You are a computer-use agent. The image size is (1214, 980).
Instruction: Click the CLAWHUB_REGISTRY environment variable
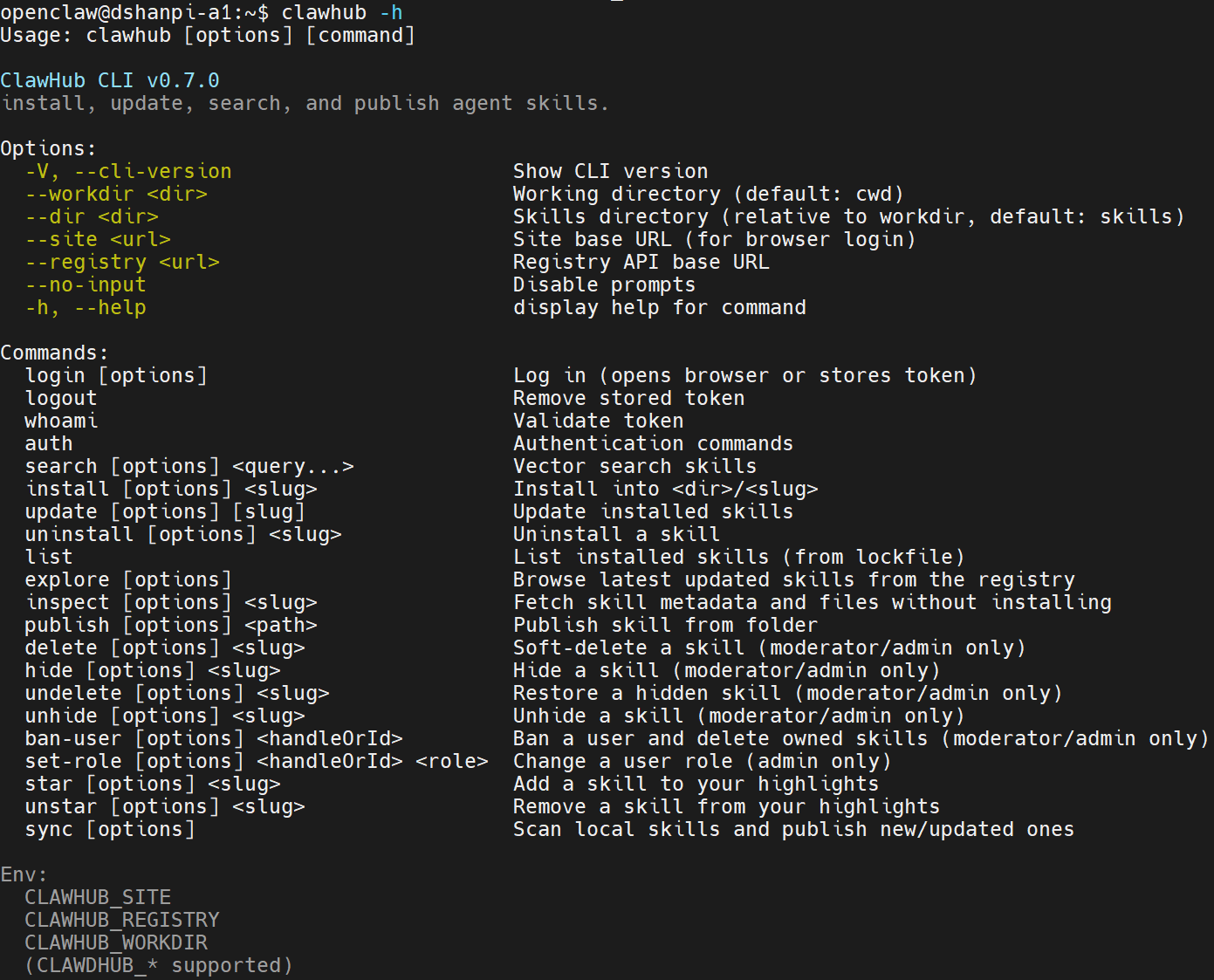(122, 921)
